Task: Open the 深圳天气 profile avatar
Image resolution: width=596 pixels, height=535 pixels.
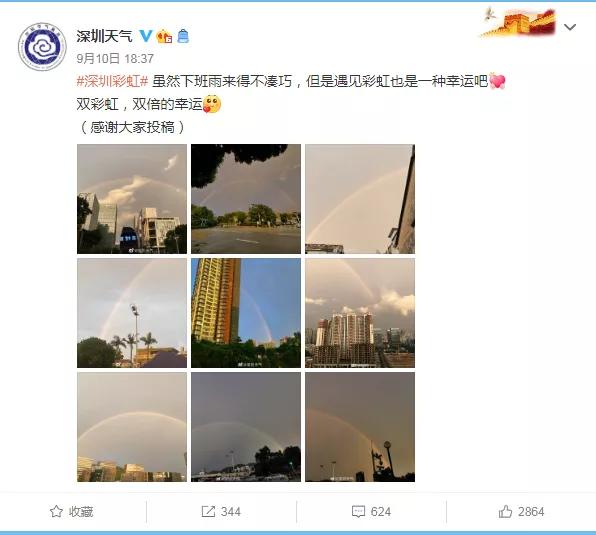Action: click(42, 47)
